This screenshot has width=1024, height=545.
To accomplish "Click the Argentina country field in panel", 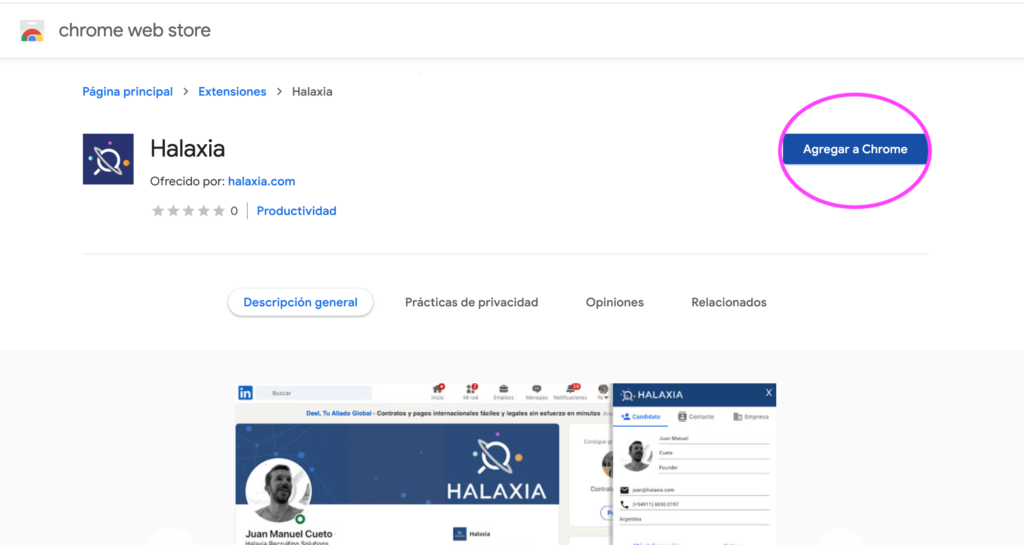I will (x=694, y=520).
